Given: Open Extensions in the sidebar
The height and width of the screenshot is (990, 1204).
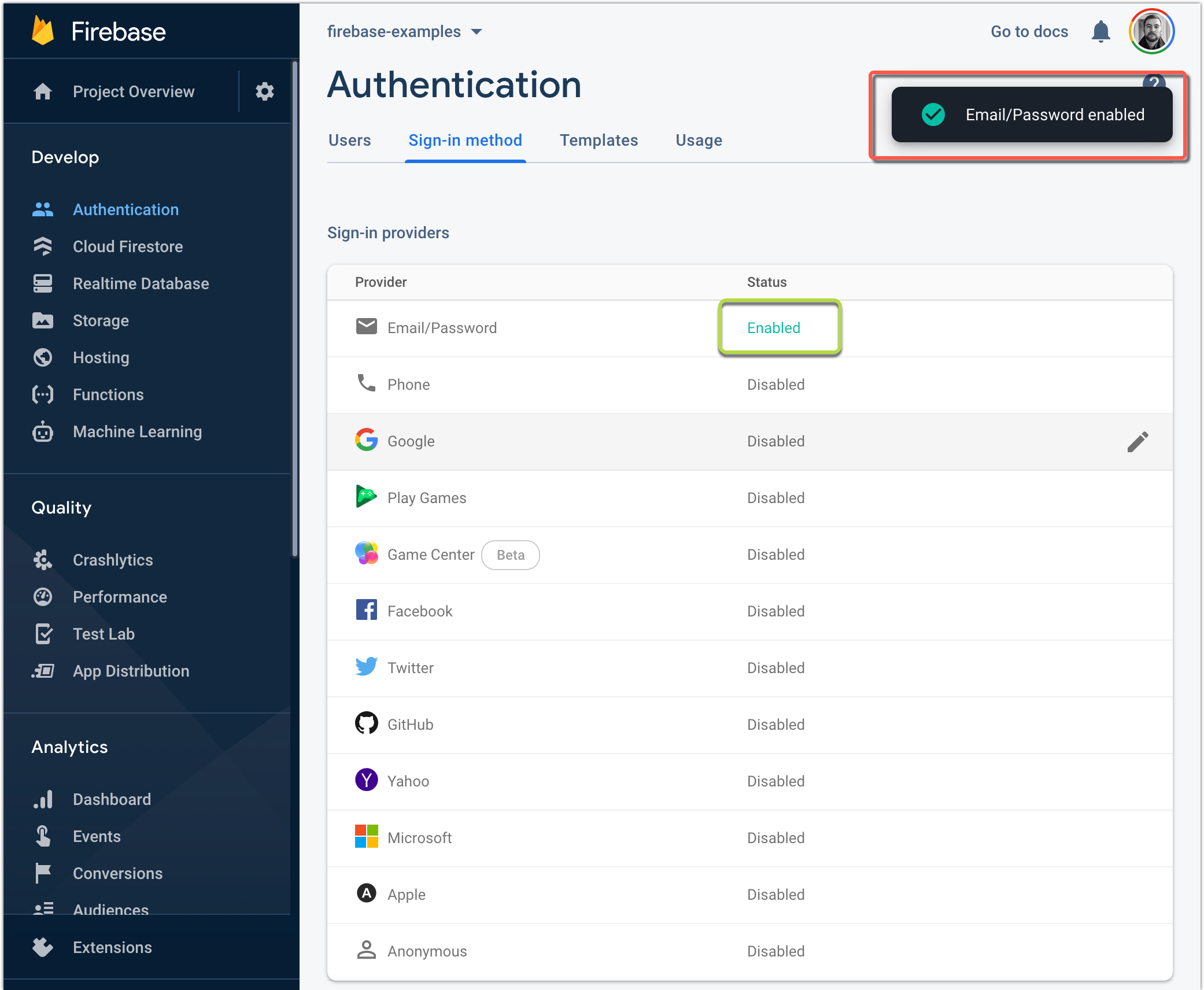Looking at the screenshot, I should (x=112, y=947).
